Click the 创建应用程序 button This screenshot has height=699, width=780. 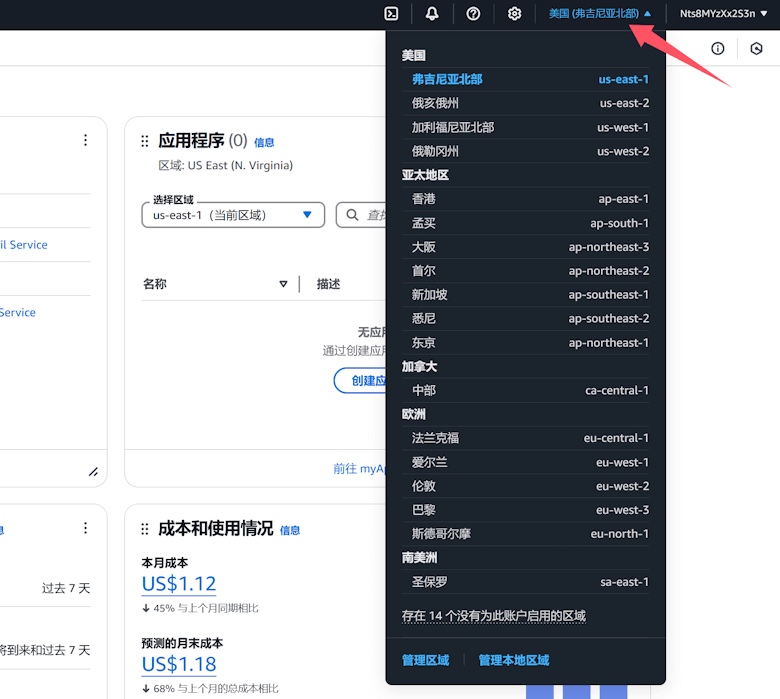(x=360, y=381)
